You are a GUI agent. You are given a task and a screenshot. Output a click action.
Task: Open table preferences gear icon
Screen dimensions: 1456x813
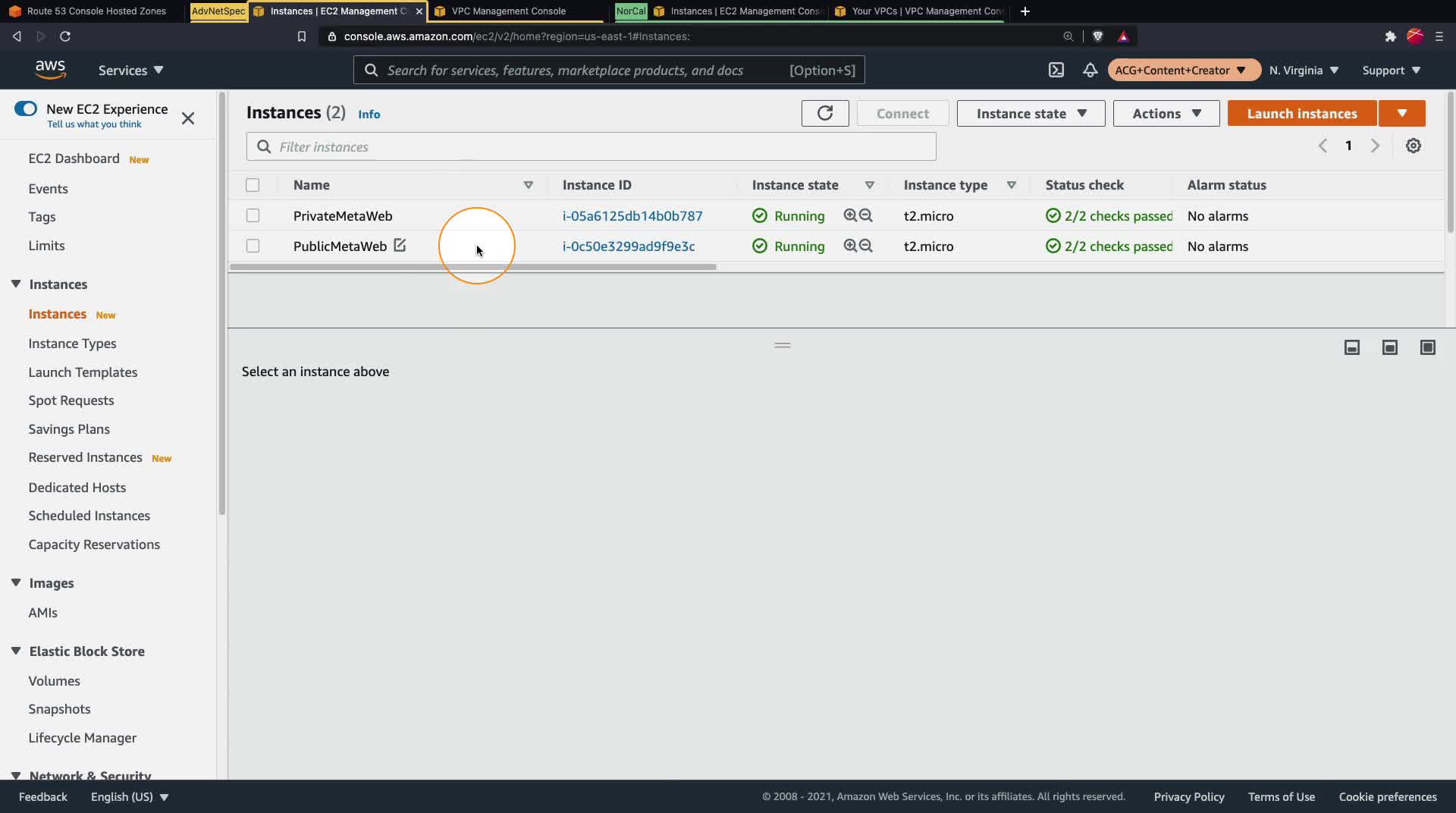pos(1414,146)
